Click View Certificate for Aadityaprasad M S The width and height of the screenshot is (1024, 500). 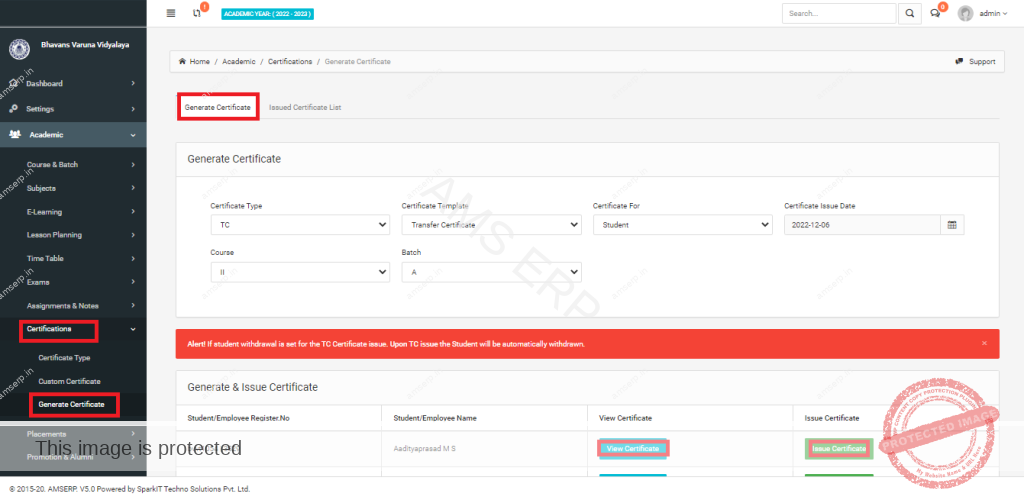[x=633, y=448]
